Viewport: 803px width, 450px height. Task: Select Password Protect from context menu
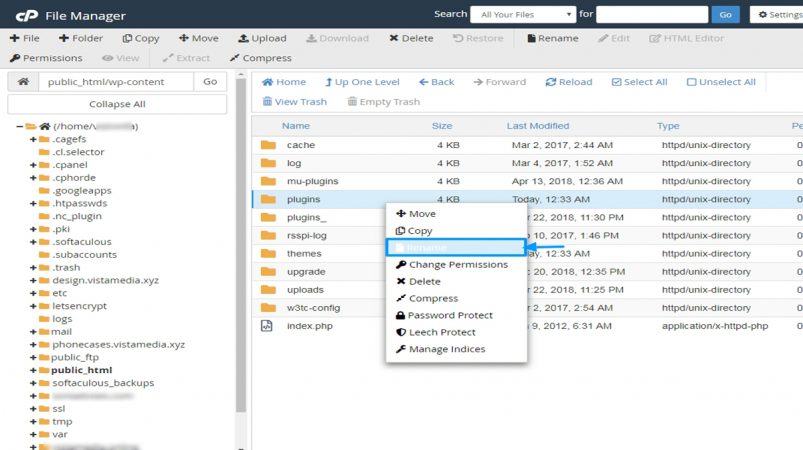444,315
